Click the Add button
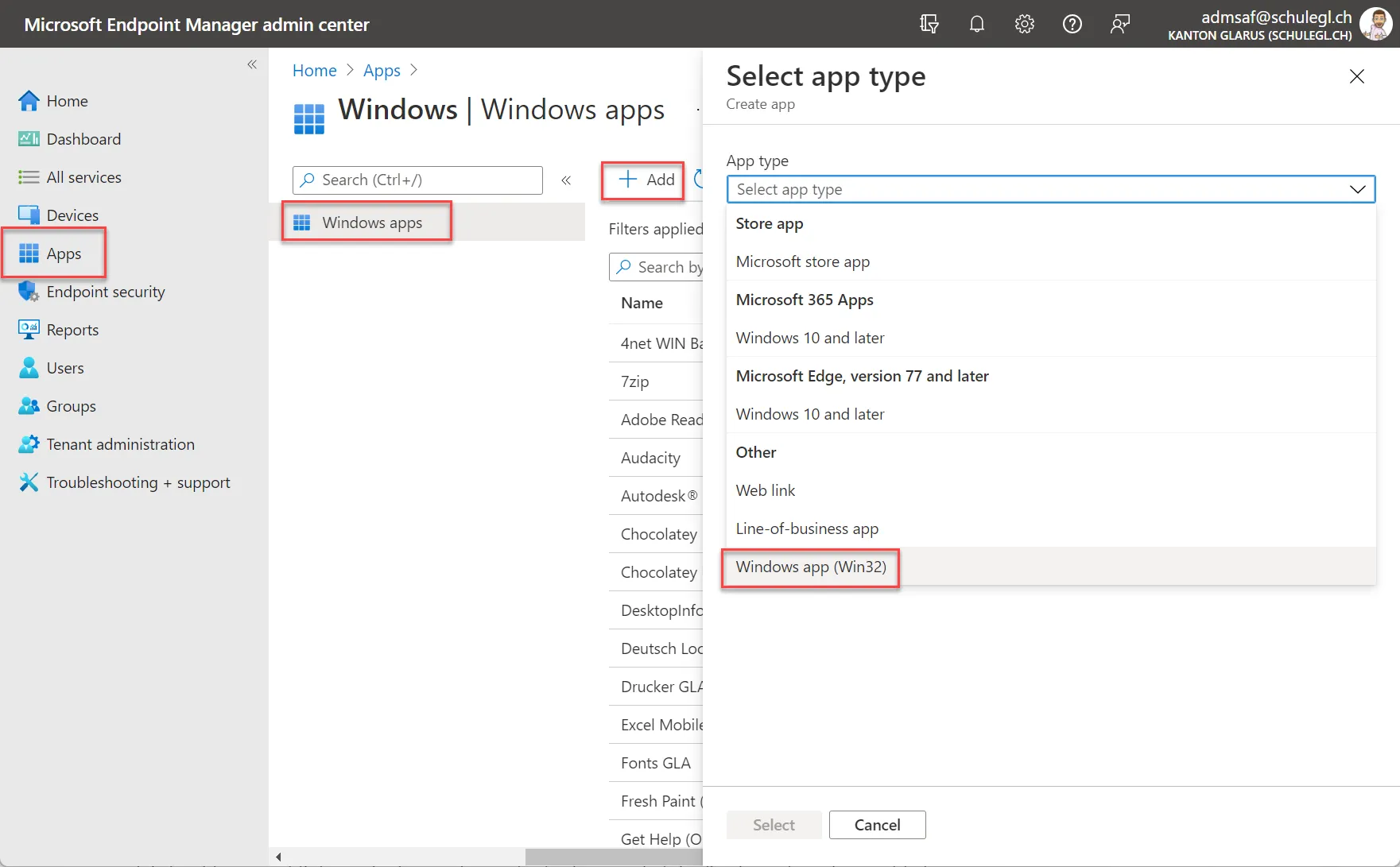This screenshot has height=867, width=1400. click(646, 180)
